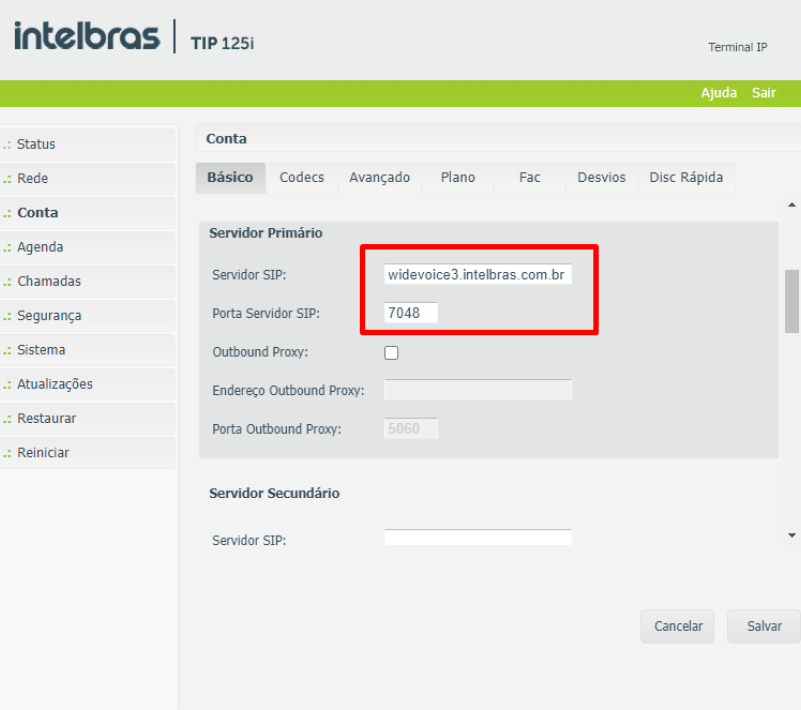801x710 pixels.
Task: Select Reiniciar in the sidebar
Action: click(x=88, y=452)
